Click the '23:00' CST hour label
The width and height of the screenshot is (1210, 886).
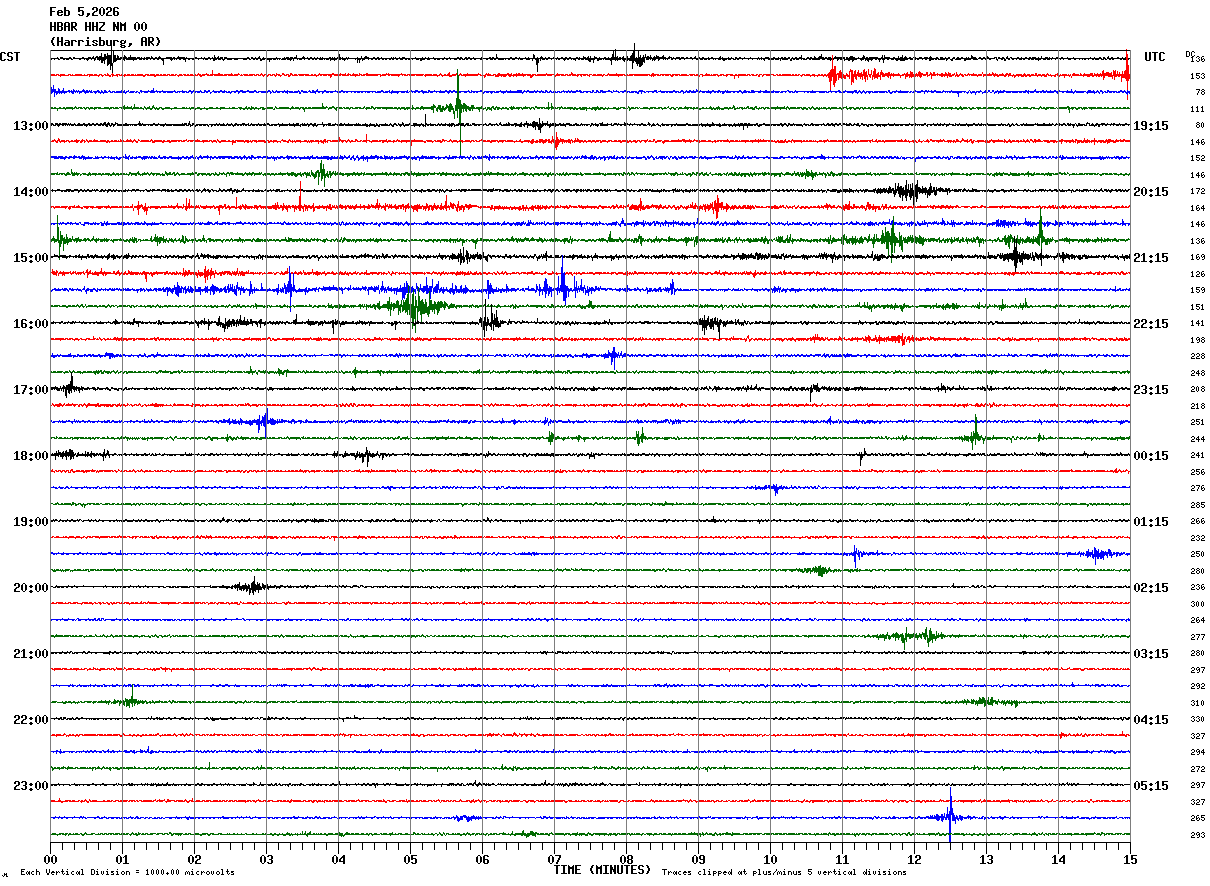tap(30, 786)
